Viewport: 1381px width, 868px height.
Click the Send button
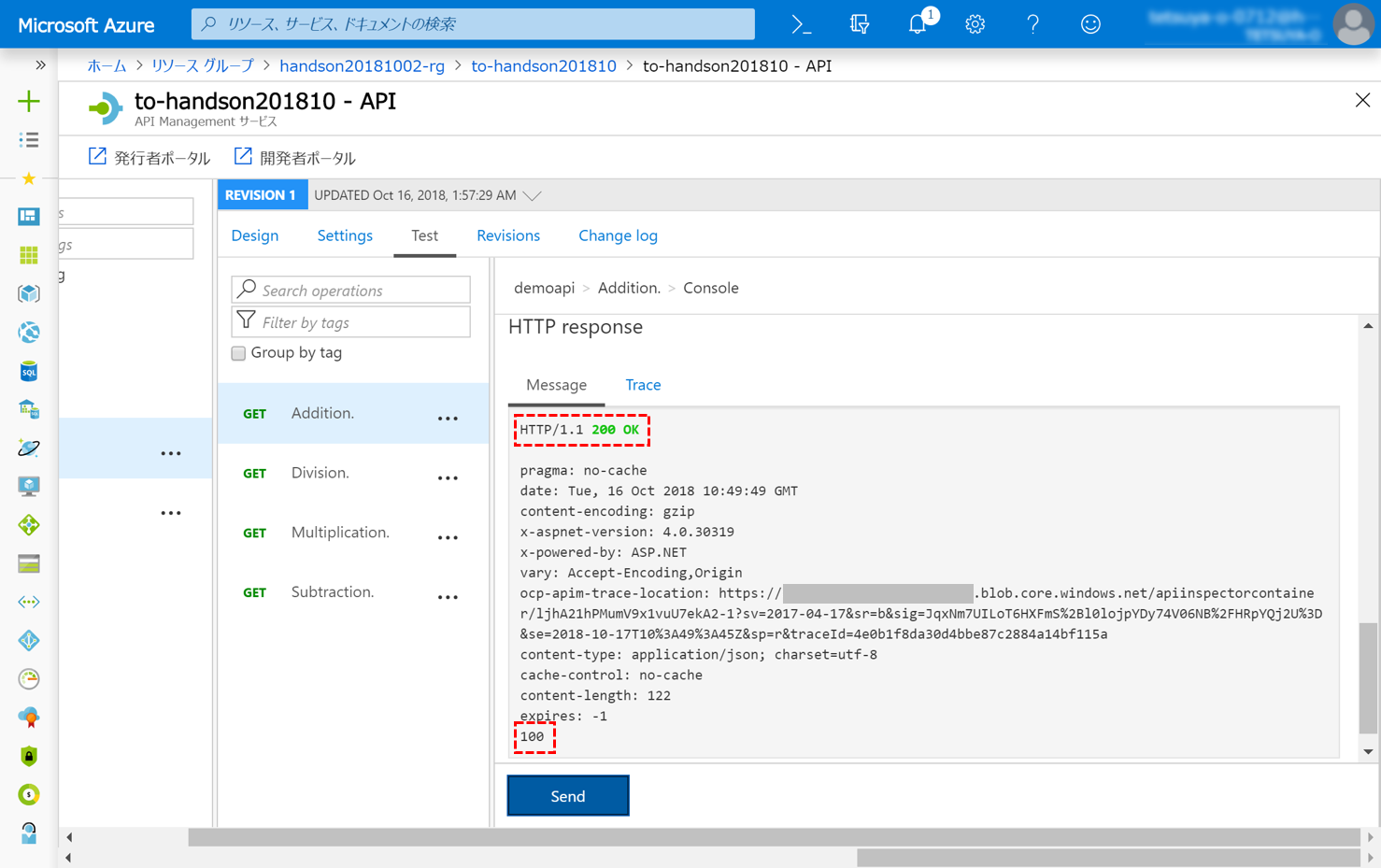coord(567,795)
